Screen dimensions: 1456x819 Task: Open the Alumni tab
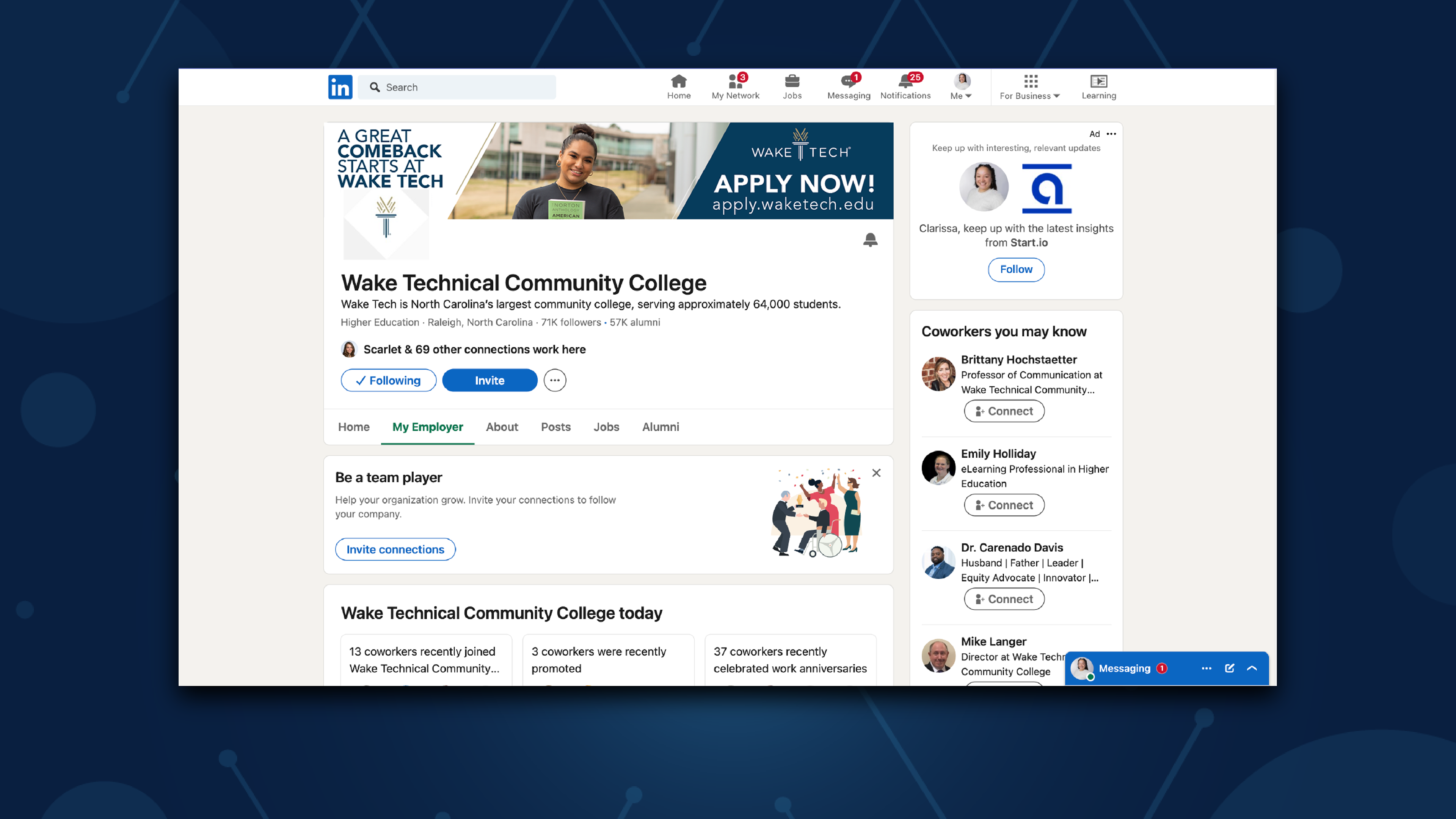tap(660, 427)
